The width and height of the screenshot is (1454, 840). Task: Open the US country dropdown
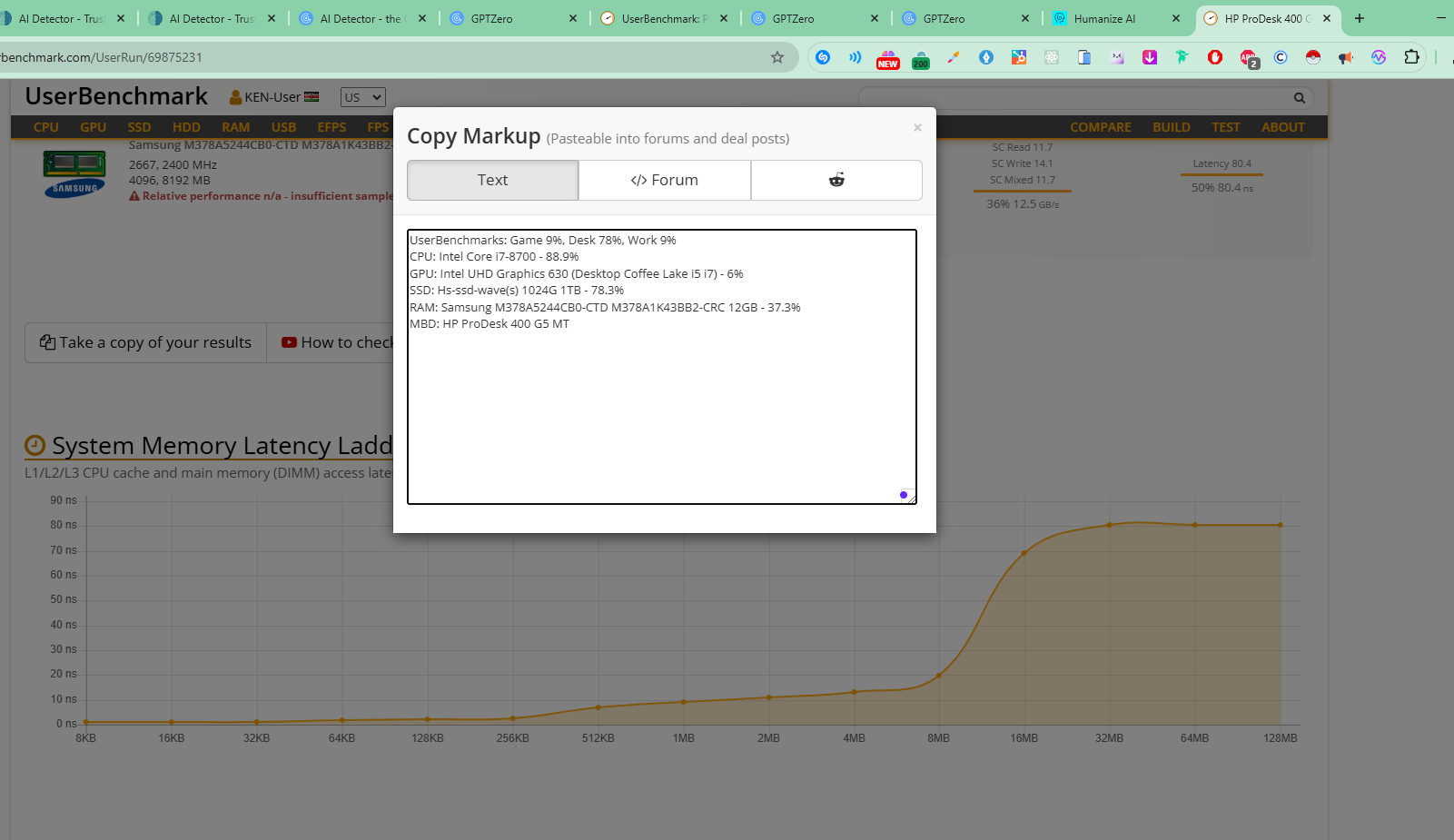coord(362,97)
